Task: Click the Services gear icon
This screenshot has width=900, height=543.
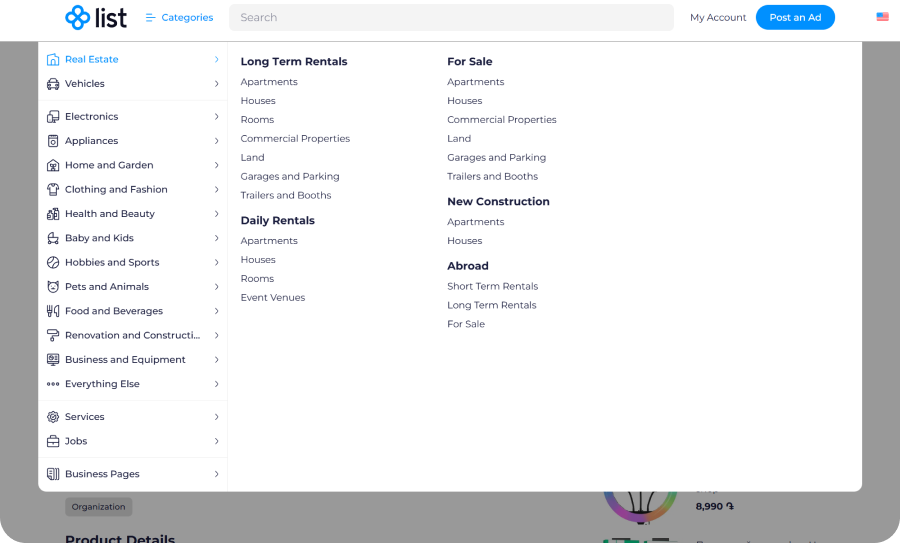Action: (x=53, y=417)
